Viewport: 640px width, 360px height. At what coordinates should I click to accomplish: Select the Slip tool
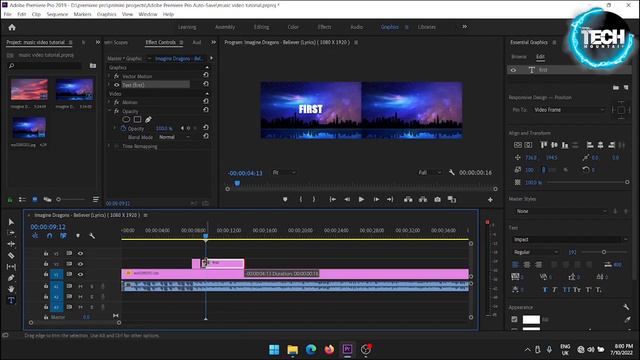click(11, 267)
